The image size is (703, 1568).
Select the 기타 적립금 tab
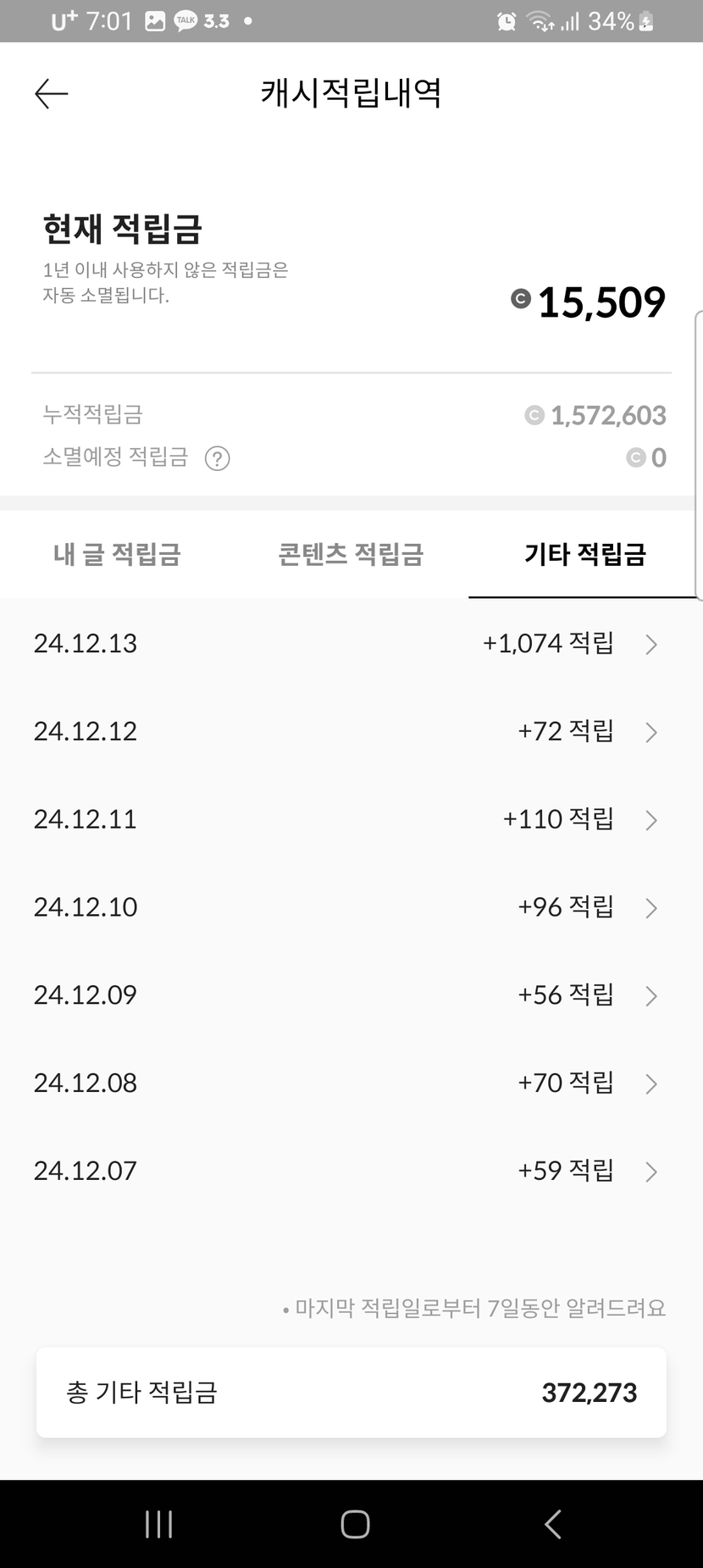[x=584, y=555]
